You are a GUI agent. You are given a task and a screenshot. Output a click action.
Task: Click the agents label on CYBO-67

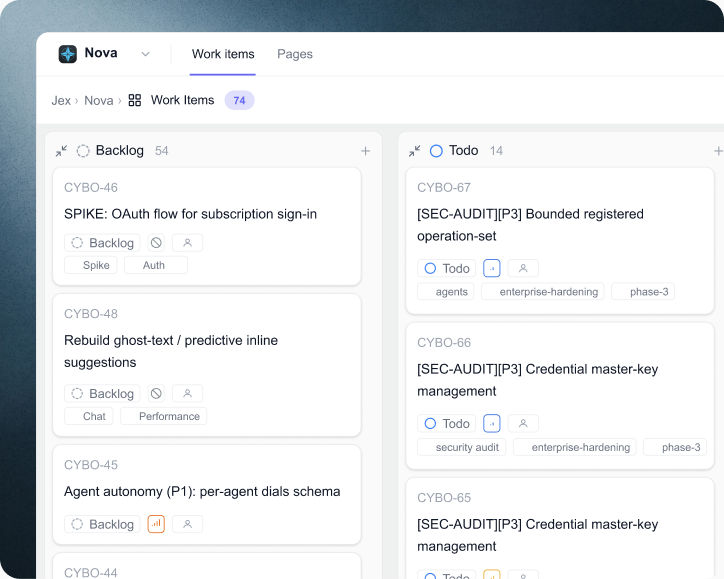click(x=446, y=291)
